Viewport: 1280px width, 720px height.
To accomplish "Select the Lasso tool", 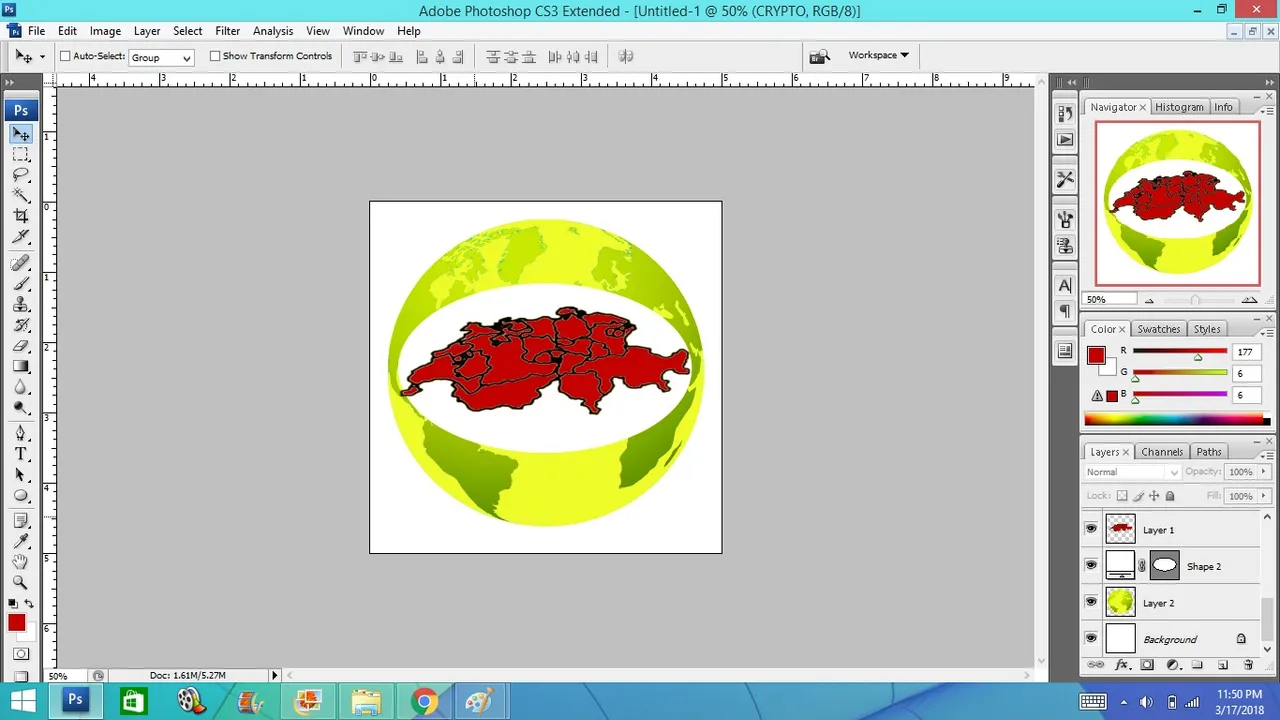I will pyautogui.click(x=21, y=175).
